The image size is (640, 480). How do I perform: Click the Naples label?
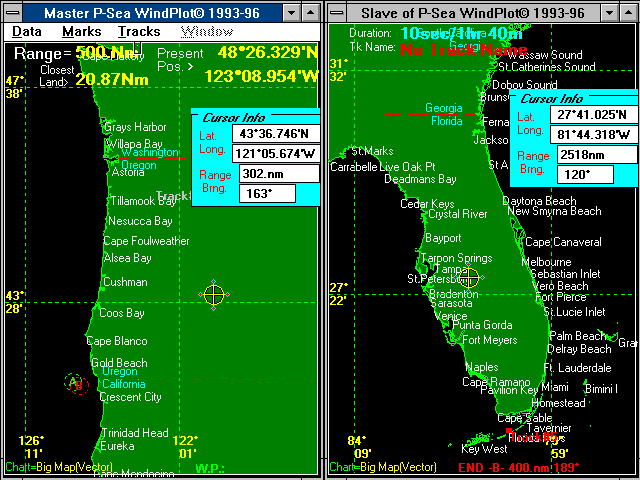click(482, 367)
